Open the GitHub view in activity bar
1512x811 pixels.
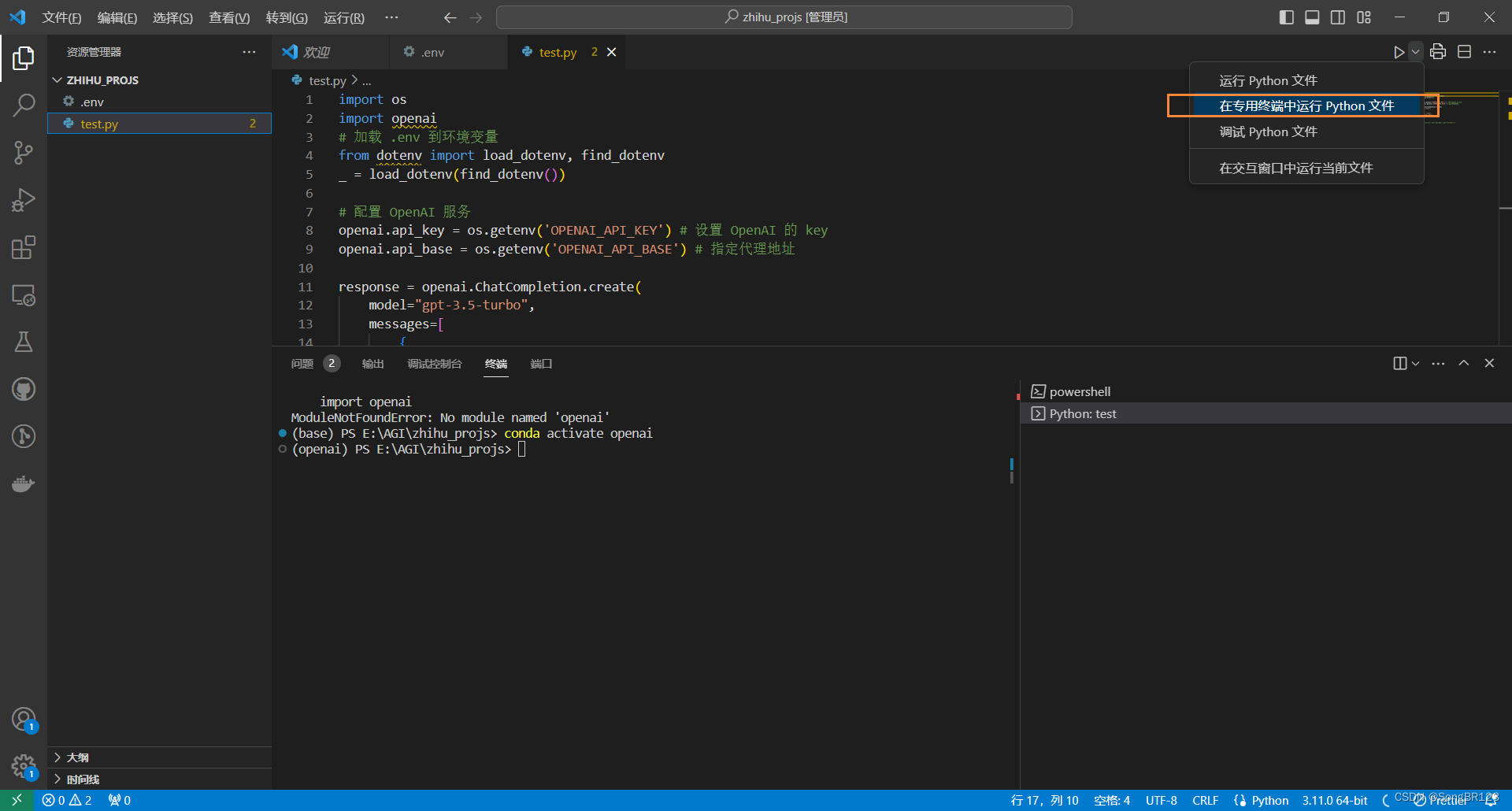[24, 389]
